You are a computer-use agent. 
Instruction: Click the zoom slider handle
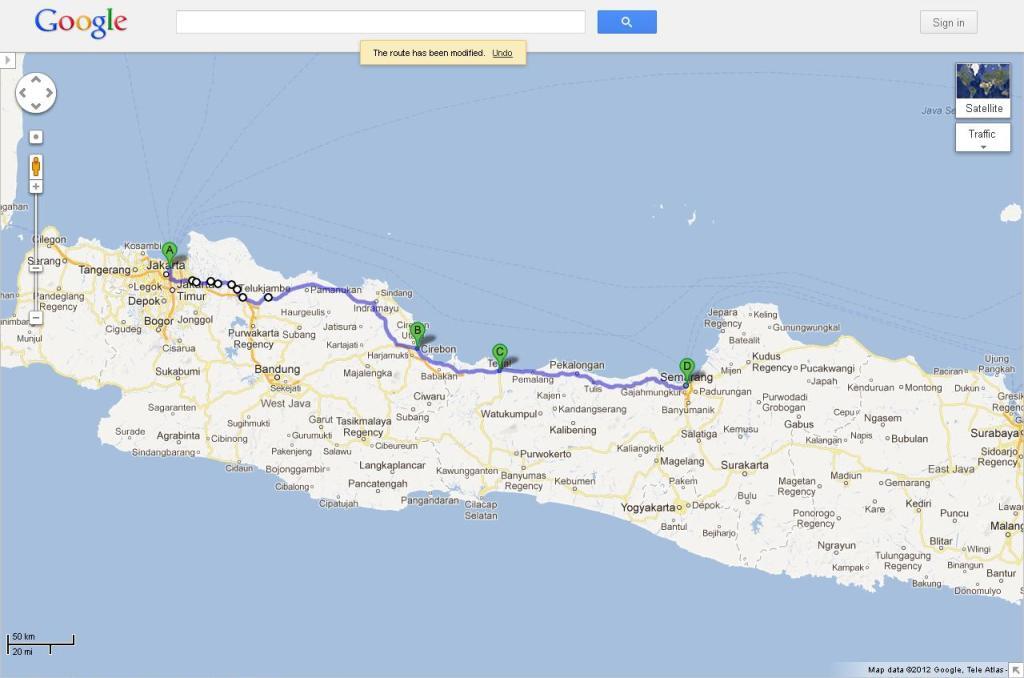[x=36, y=268]
